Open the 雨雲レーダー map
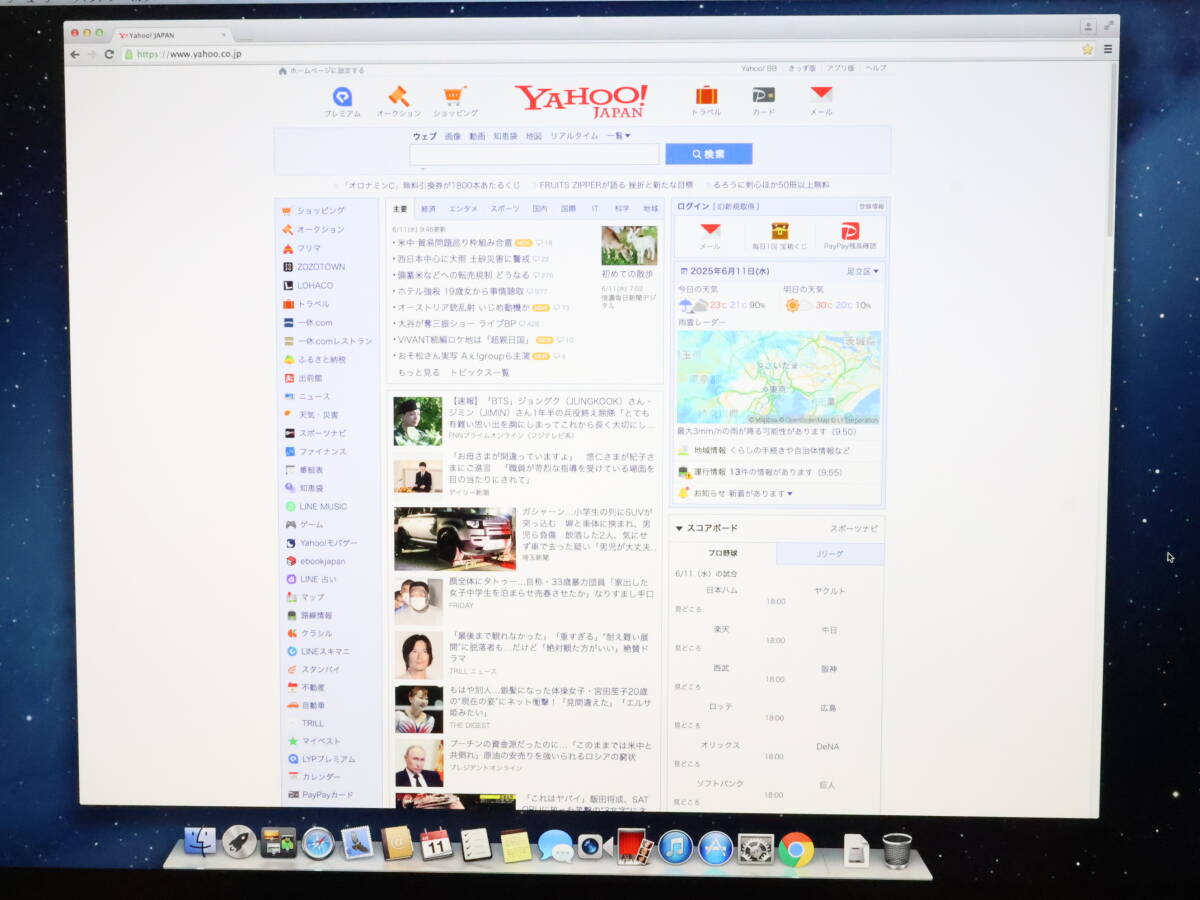 (779, 377)
